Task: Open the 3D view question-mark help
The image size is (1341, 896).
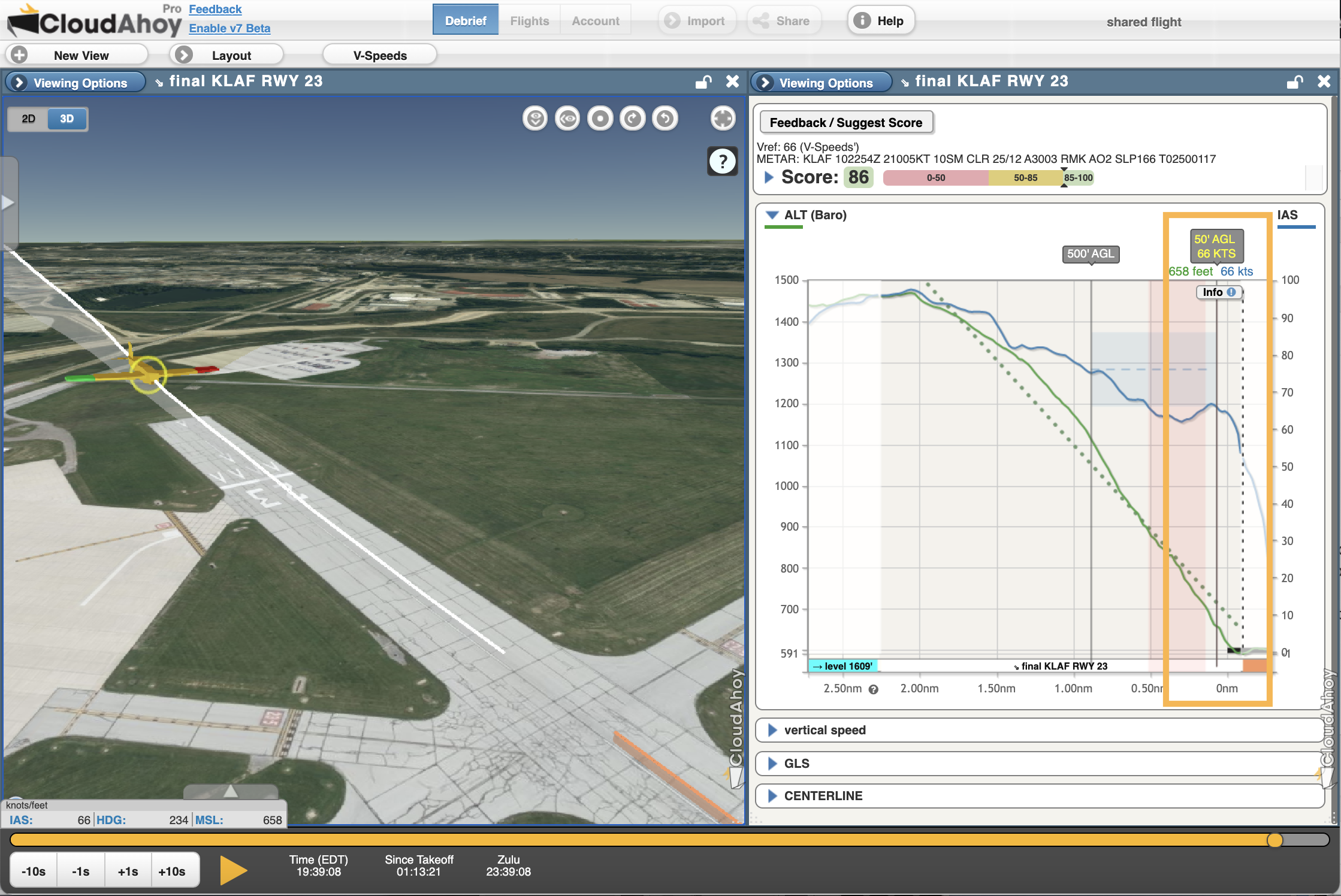Action: tap(723, 161)
